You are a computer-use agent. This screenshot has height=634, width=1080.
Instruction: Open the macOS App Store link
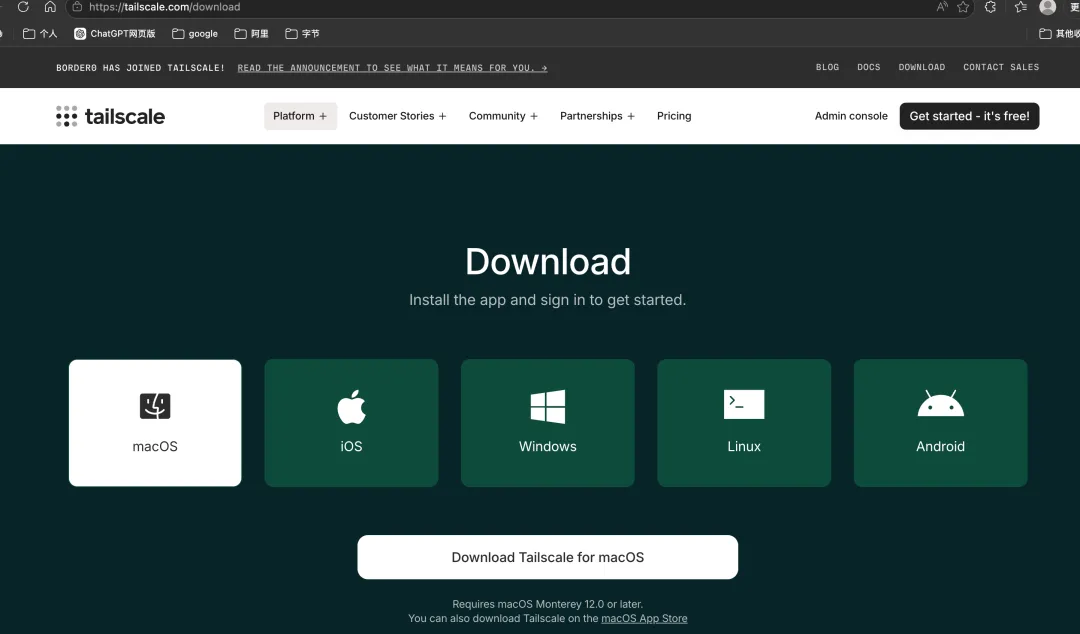tap(644, 618)
